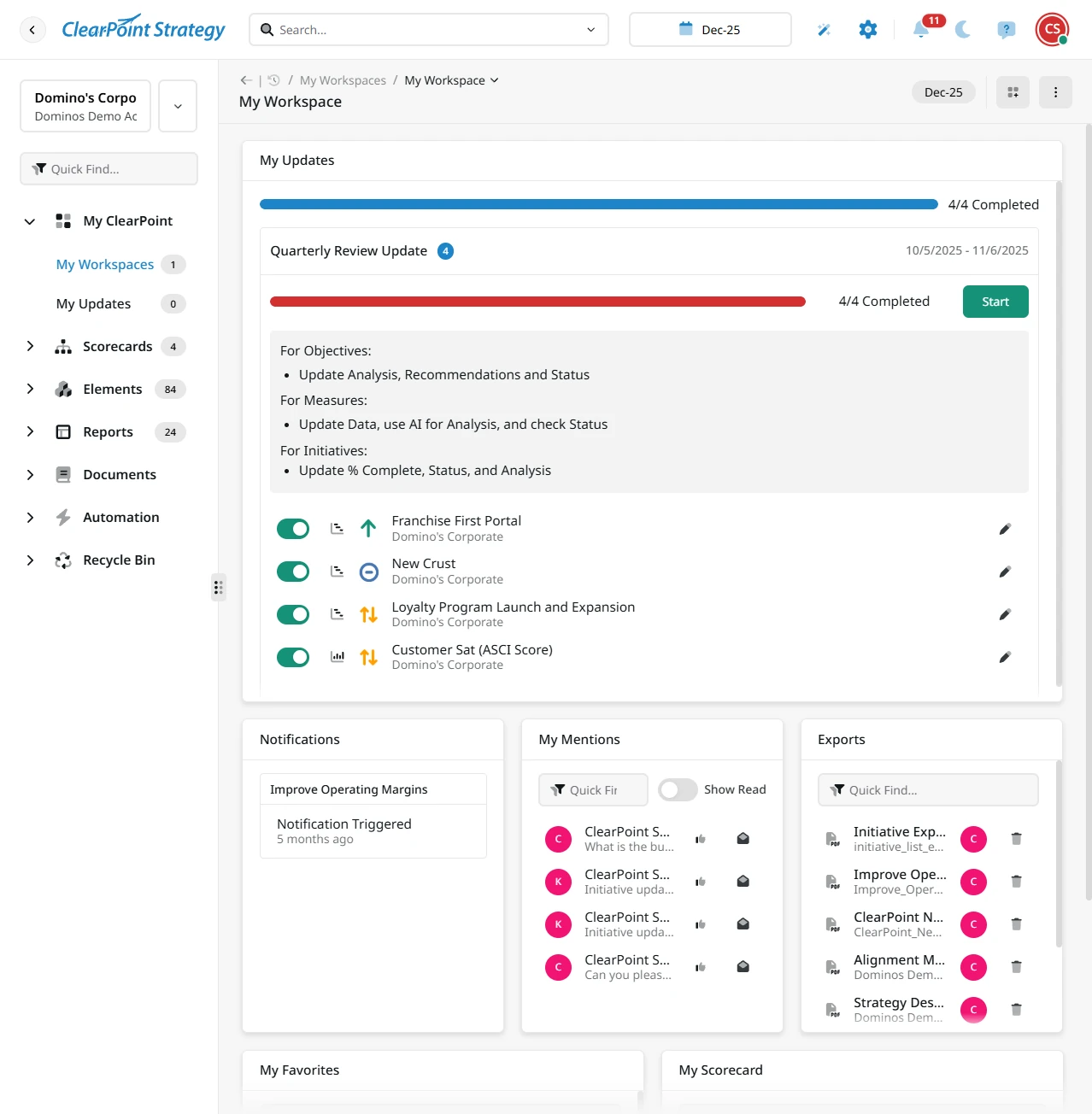Click the sidebar resize handle dots
1092x1114 pixels.
pyautogui.click(x=219, y=587)
